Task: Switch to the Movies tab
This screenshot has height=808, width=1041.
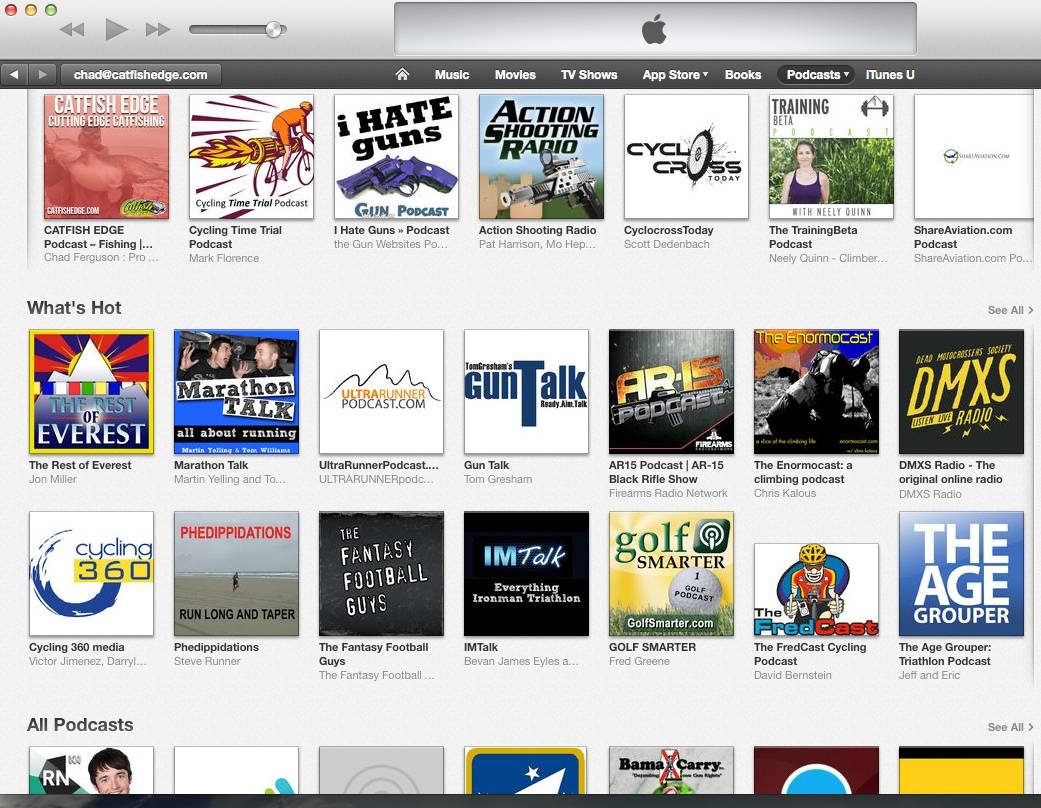Action: 515,75
